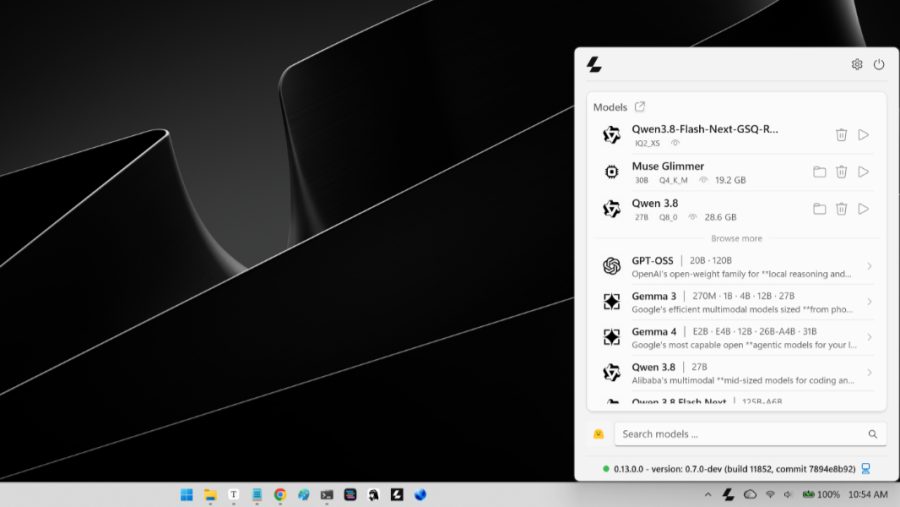Image resolution: width=900 pixels, height=507 pixels.
Task: Click the green status dot in the footer
Action: pos(606,469)
